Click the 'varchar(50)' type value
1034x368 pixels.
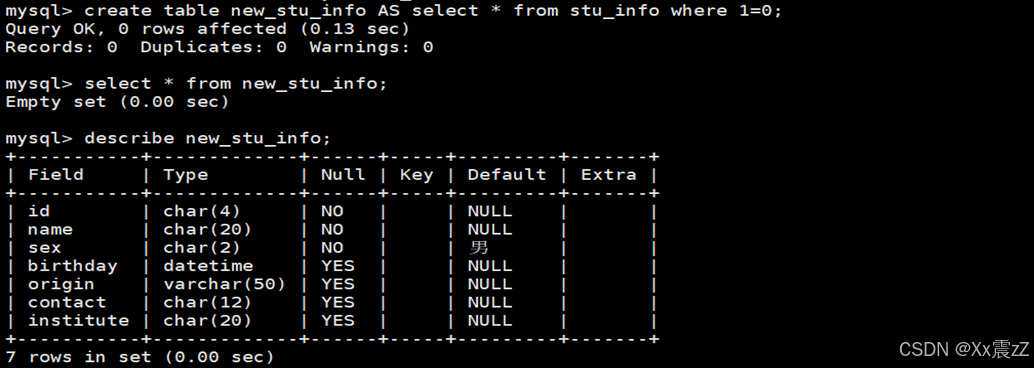(224, 284)
